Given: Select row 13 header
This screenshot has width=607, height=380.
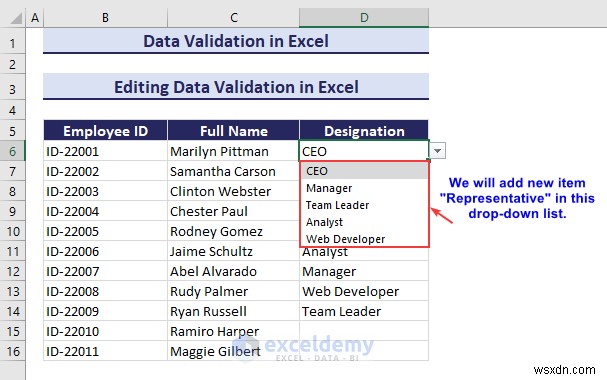Looking at the screenshot, I should [12, 291].
